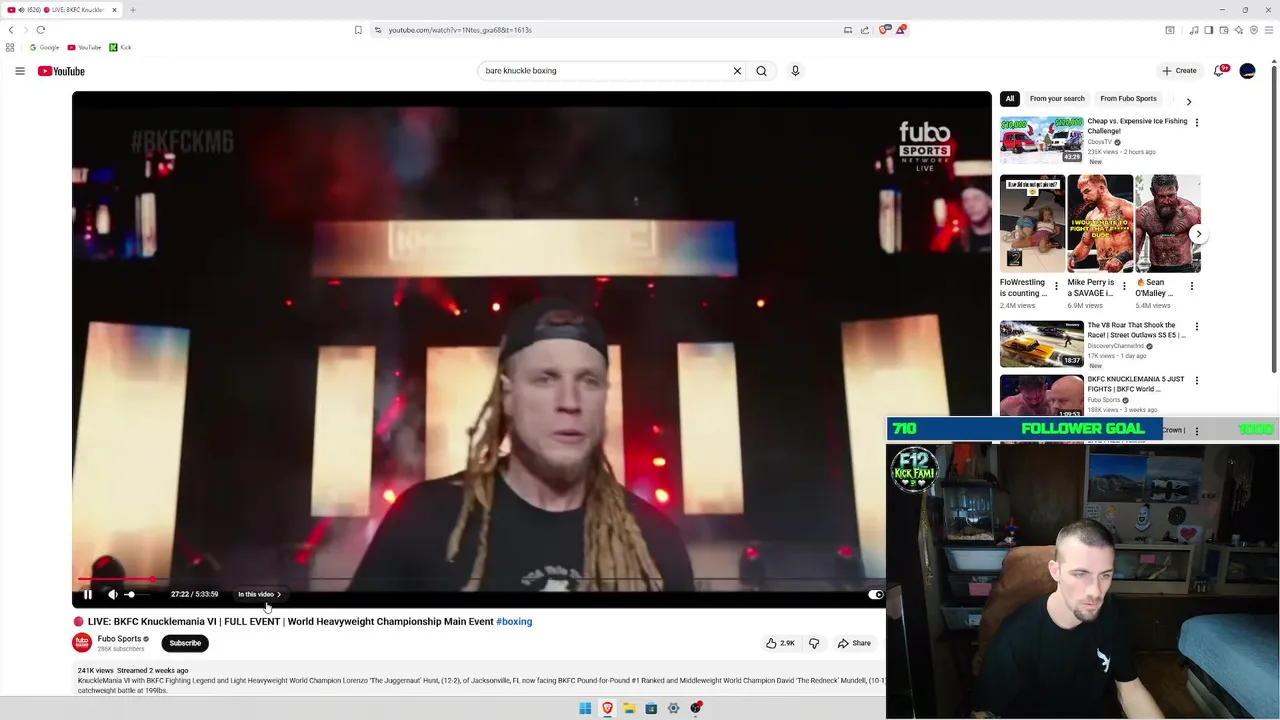The image size is (1280, 720).
Task: Open options for the KnuckleMania 5 video
Action: 1197,381
